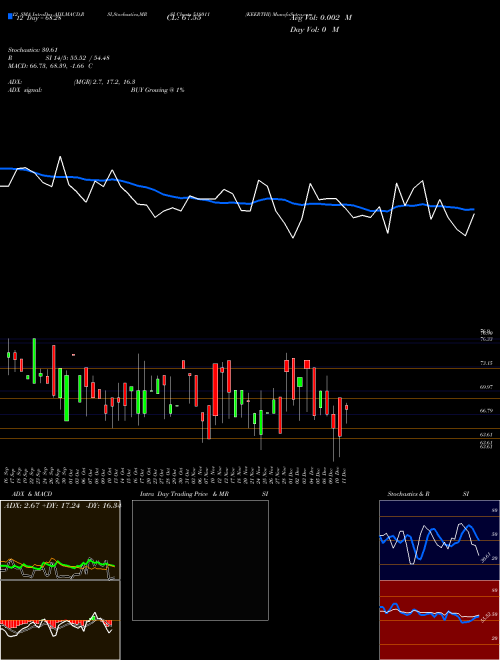
Task: Click the 'Stochastics & RSI' panel title
Action: (428, 494)
